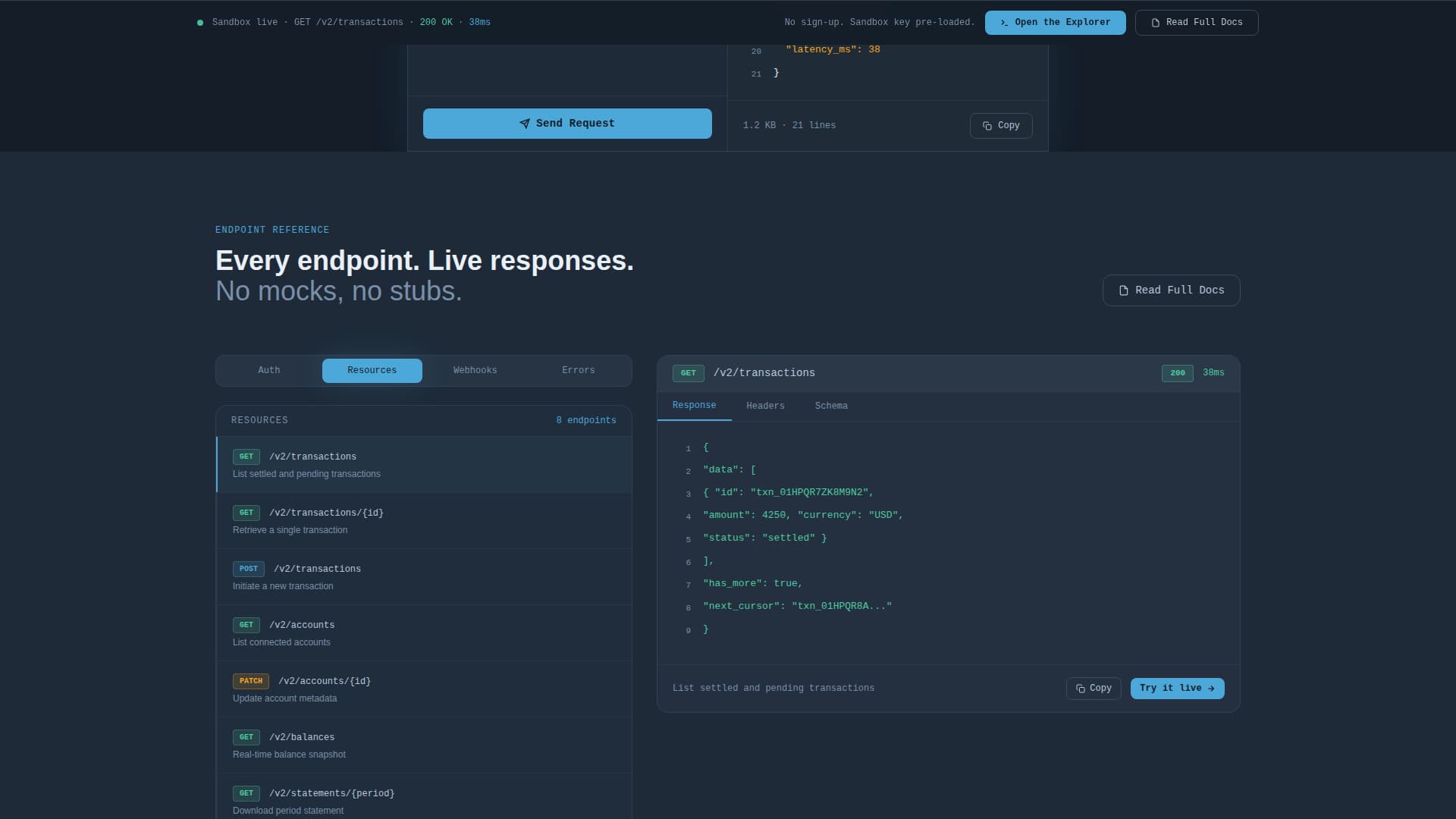Image resolution: width=1456 pixels, height=819 pixels.
Task: Select Update account metadata endpoint
Action: [x=424, y=689]
